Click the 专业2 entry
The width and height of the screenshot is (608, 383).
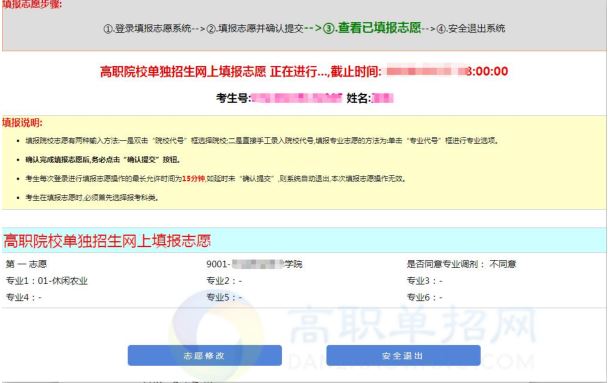224,281
